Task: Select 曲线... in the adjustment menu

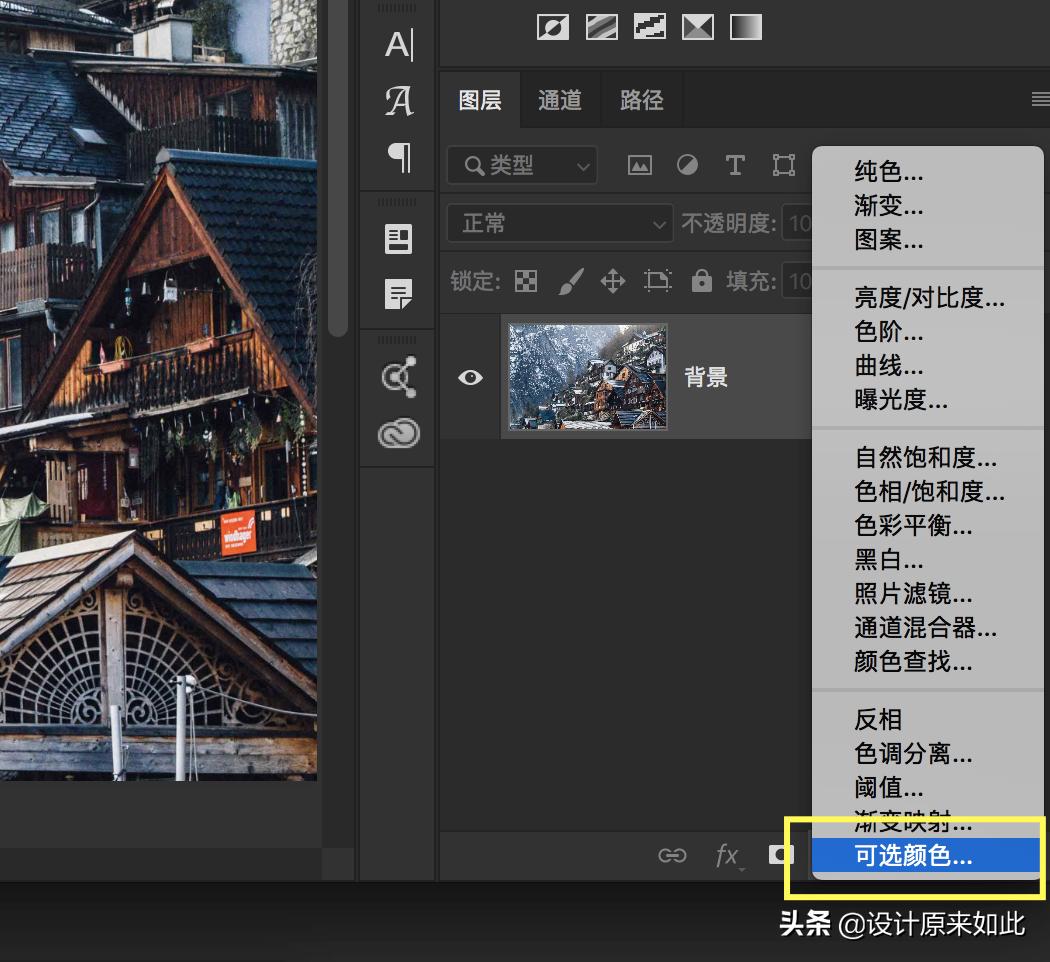Action: [x=889, y=366]
